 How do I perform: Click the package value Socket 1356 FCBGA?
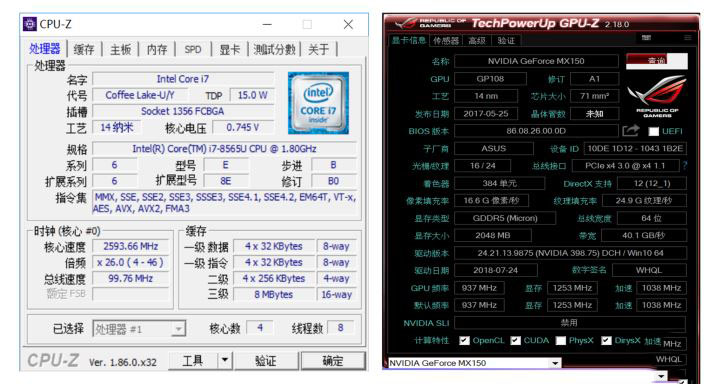[183, 111]
